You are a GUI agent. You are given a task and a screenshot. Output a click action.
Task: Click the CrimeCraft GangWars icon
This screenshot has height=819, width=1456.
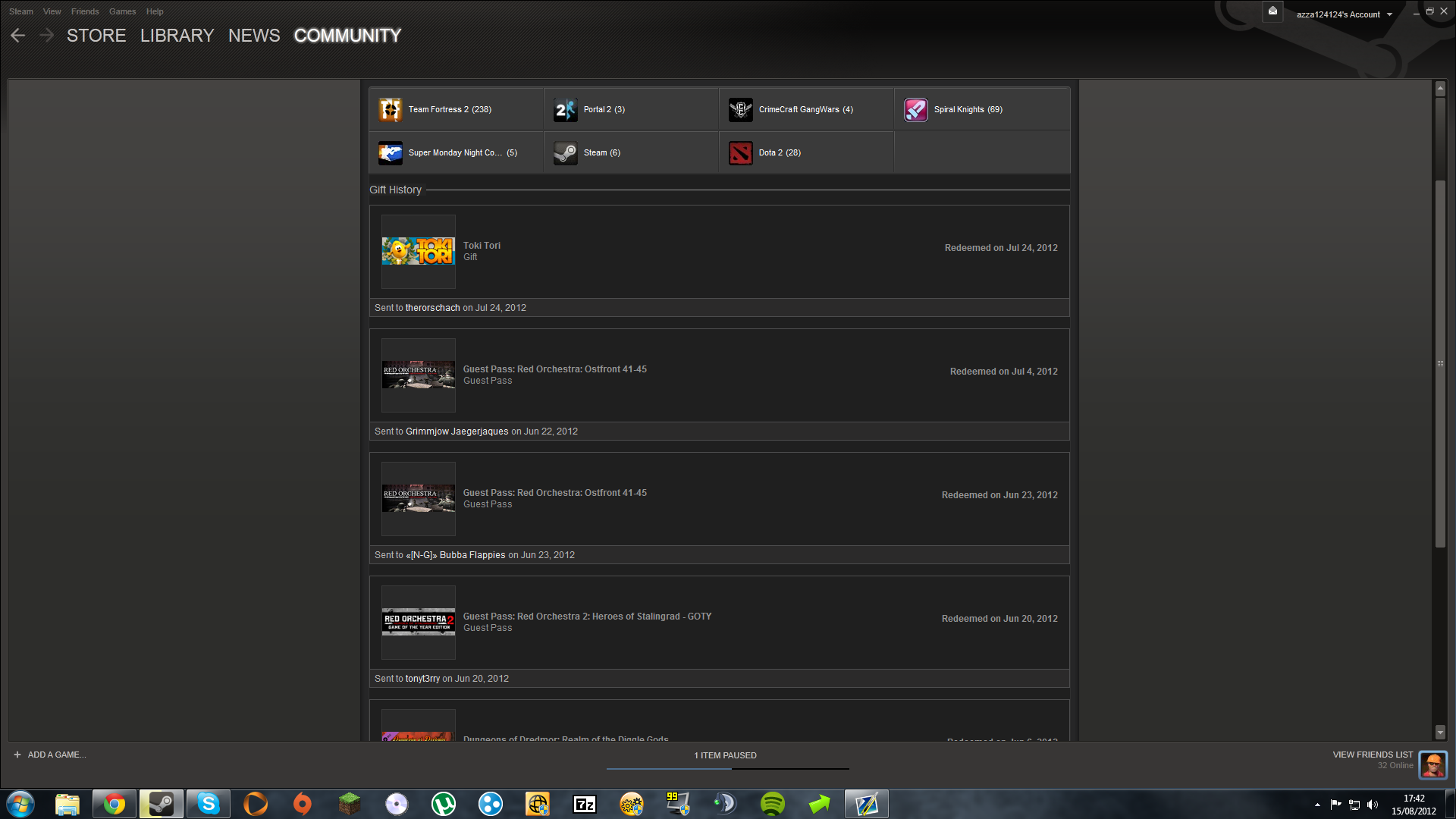point(741,110)
